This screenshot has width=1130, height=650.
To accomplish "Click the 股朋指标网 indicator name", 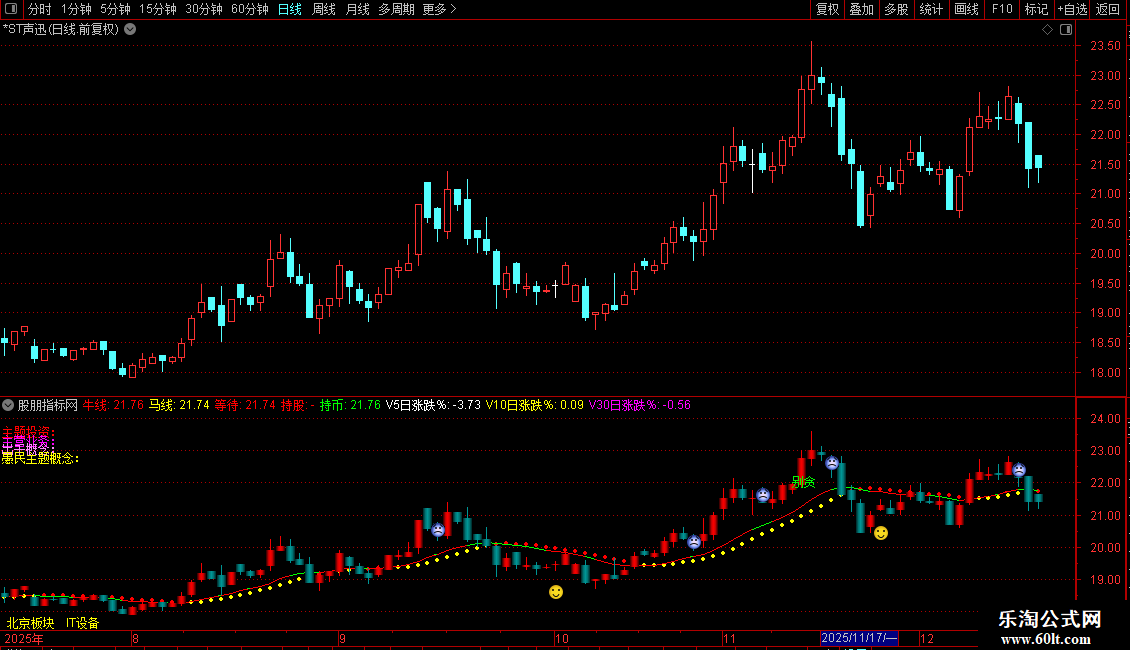I will tap(48, 405).
